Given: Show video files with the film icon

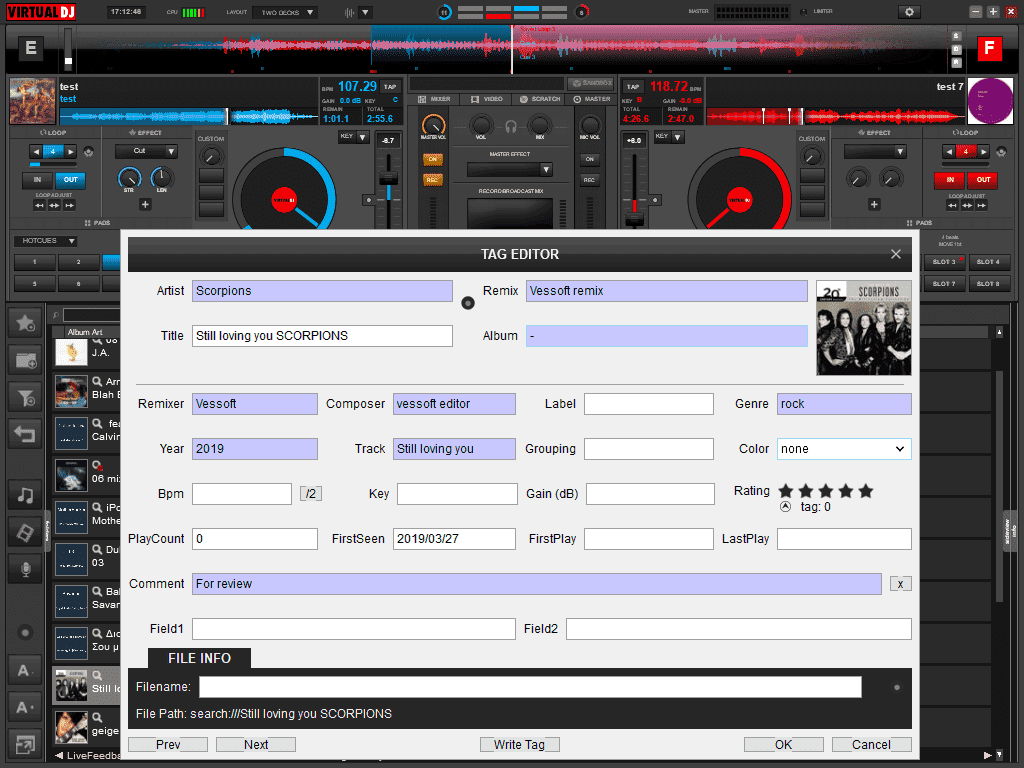Looking at the screenshot, I should click(x=25, y=532).
